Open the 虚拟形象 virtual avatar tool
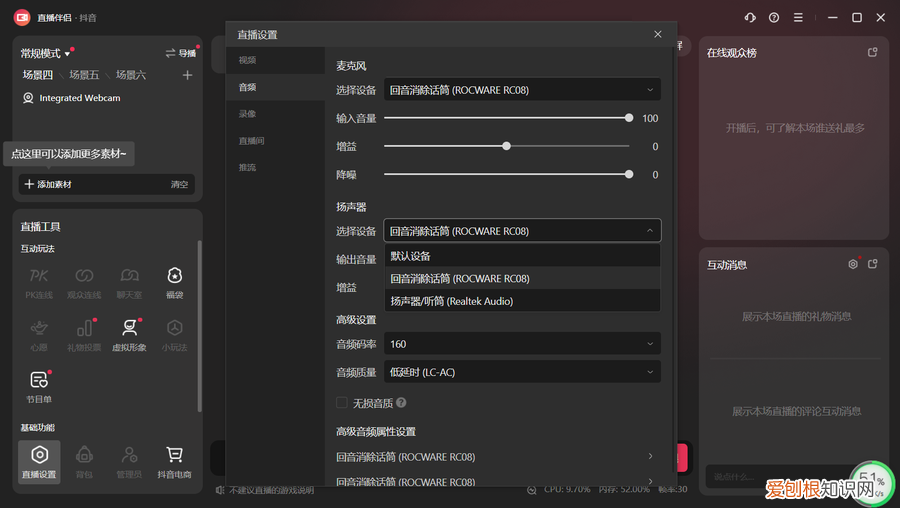Image resolution: width=900 pixels, height=508 pixels. (129, 335)
